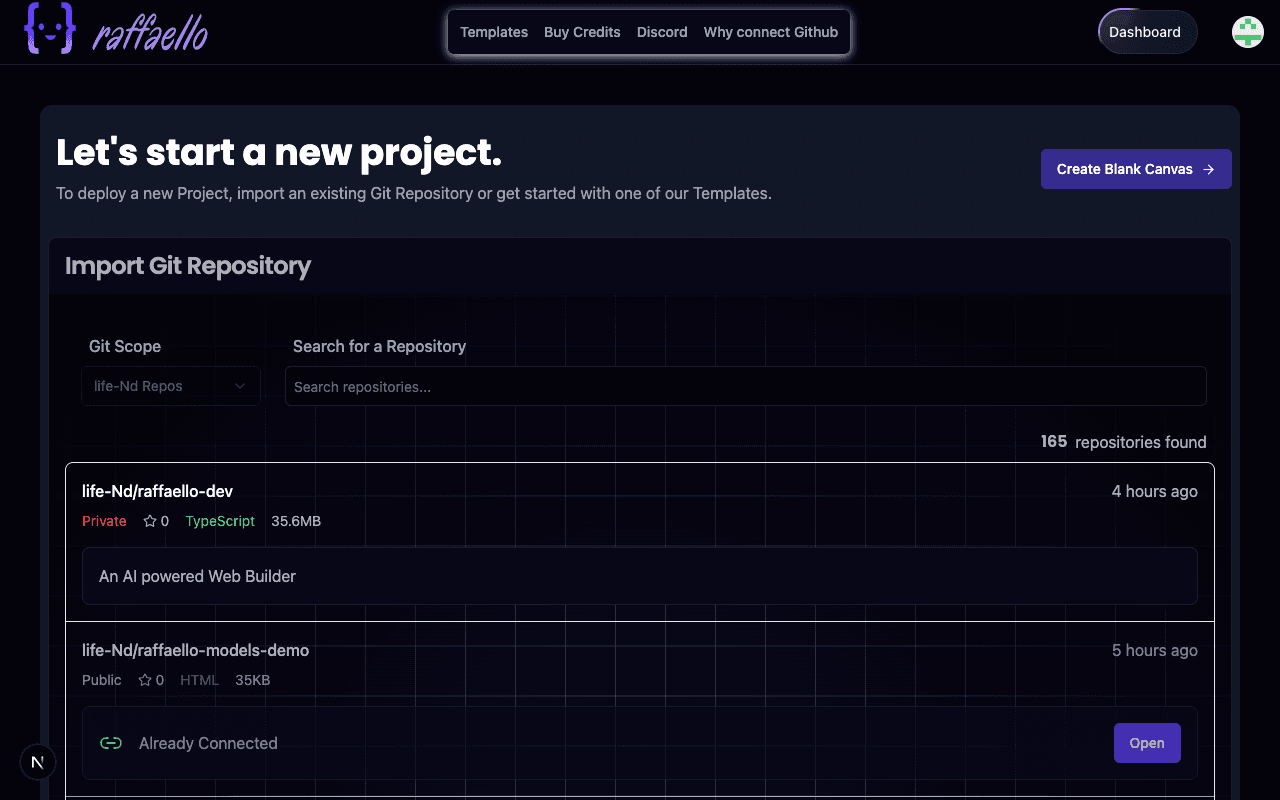
Task: Click the 4 hours ago timestamp
Action: [x=1155, y=491]
